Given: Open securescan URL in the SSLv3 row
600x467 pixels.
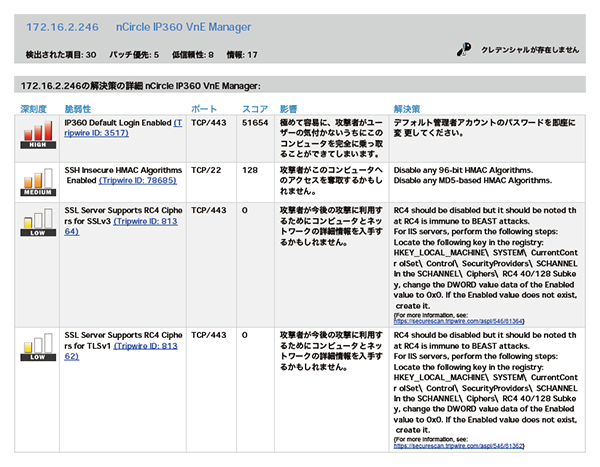Looking at the screenshot, I should 458,321.
